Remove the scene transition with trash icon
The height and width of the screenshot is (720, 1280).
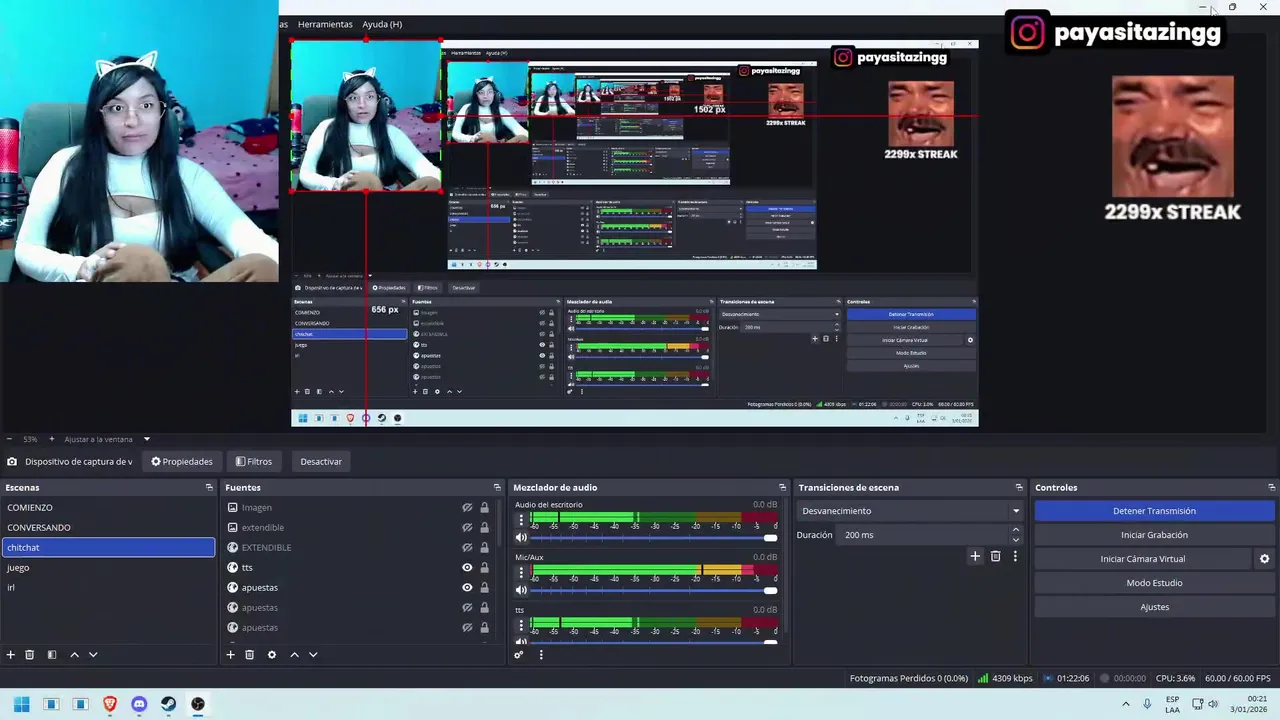[995, 556]
